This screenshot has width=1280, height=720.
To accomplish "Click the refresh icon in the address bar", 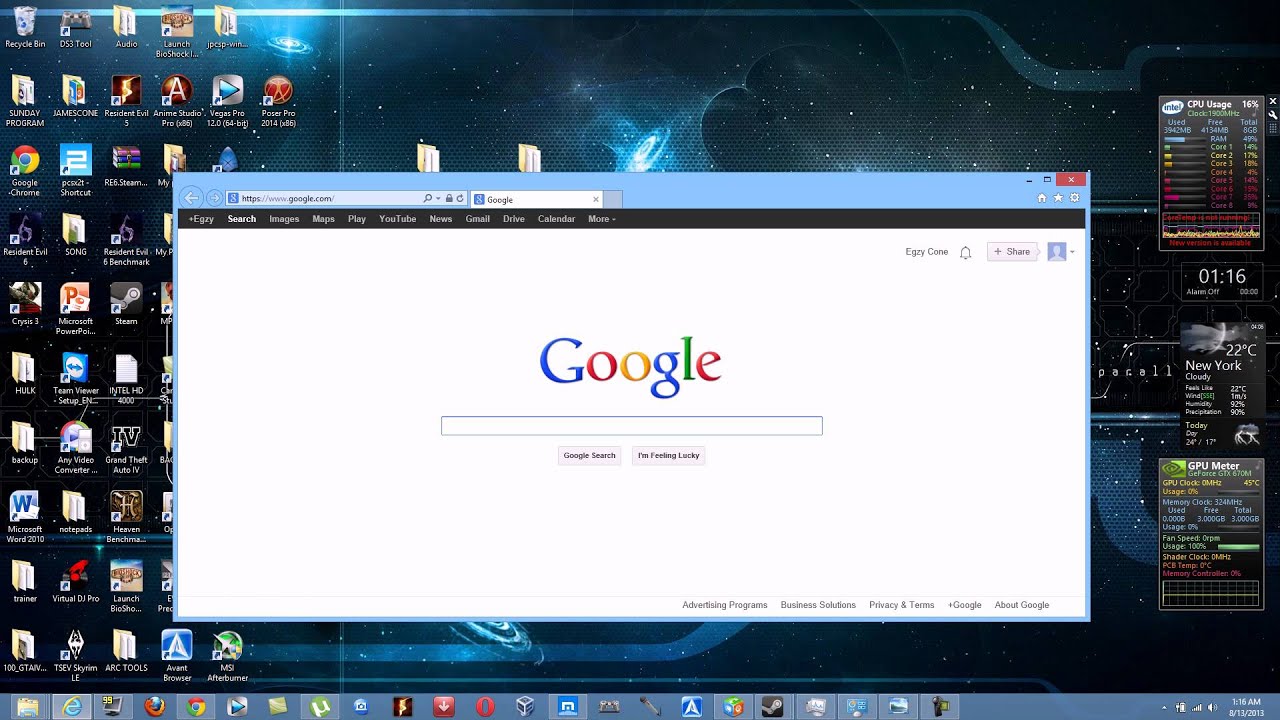I will point(460,198).
